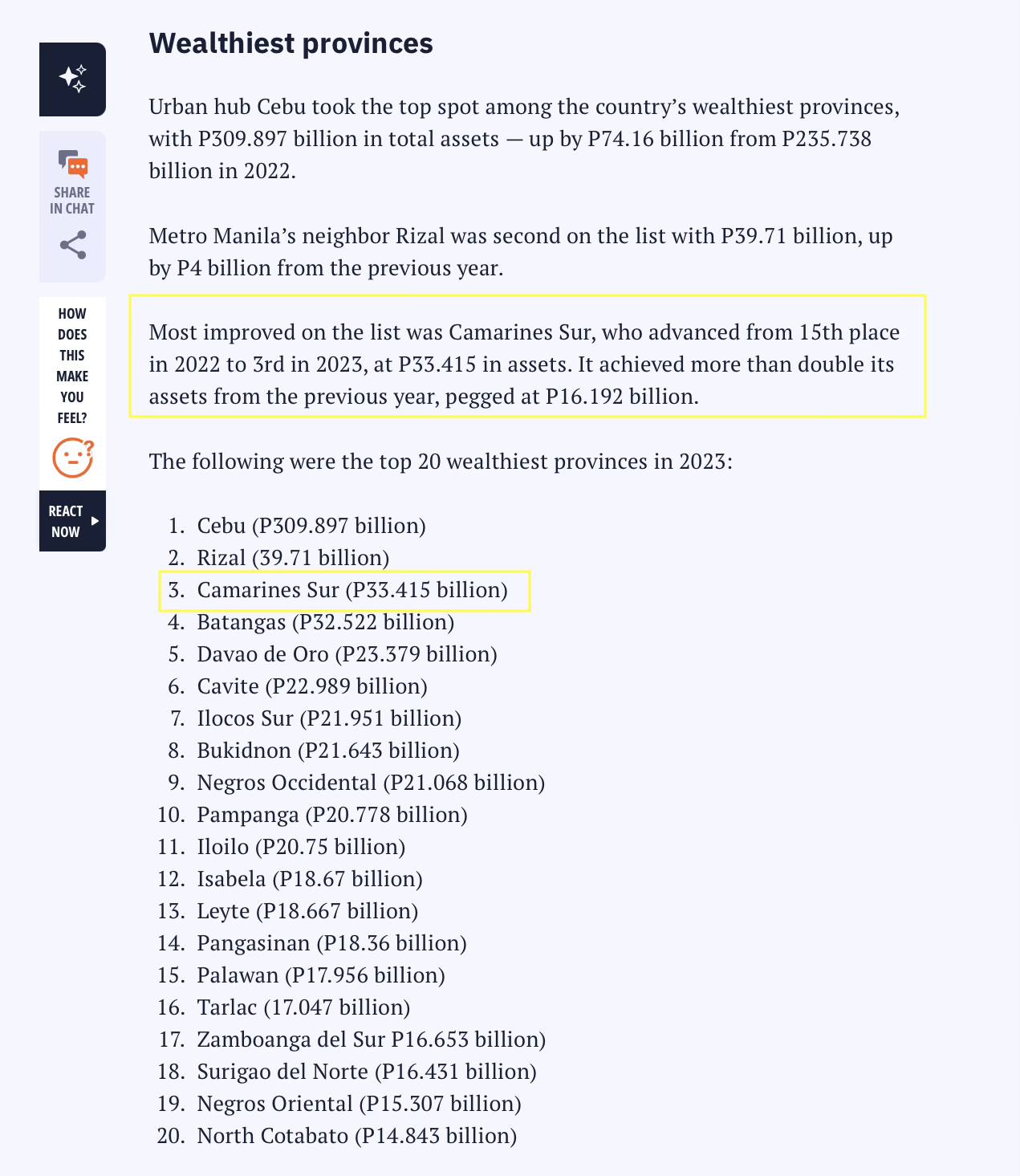
Task: Click the React Now button
Action: [x=72, y=521]
